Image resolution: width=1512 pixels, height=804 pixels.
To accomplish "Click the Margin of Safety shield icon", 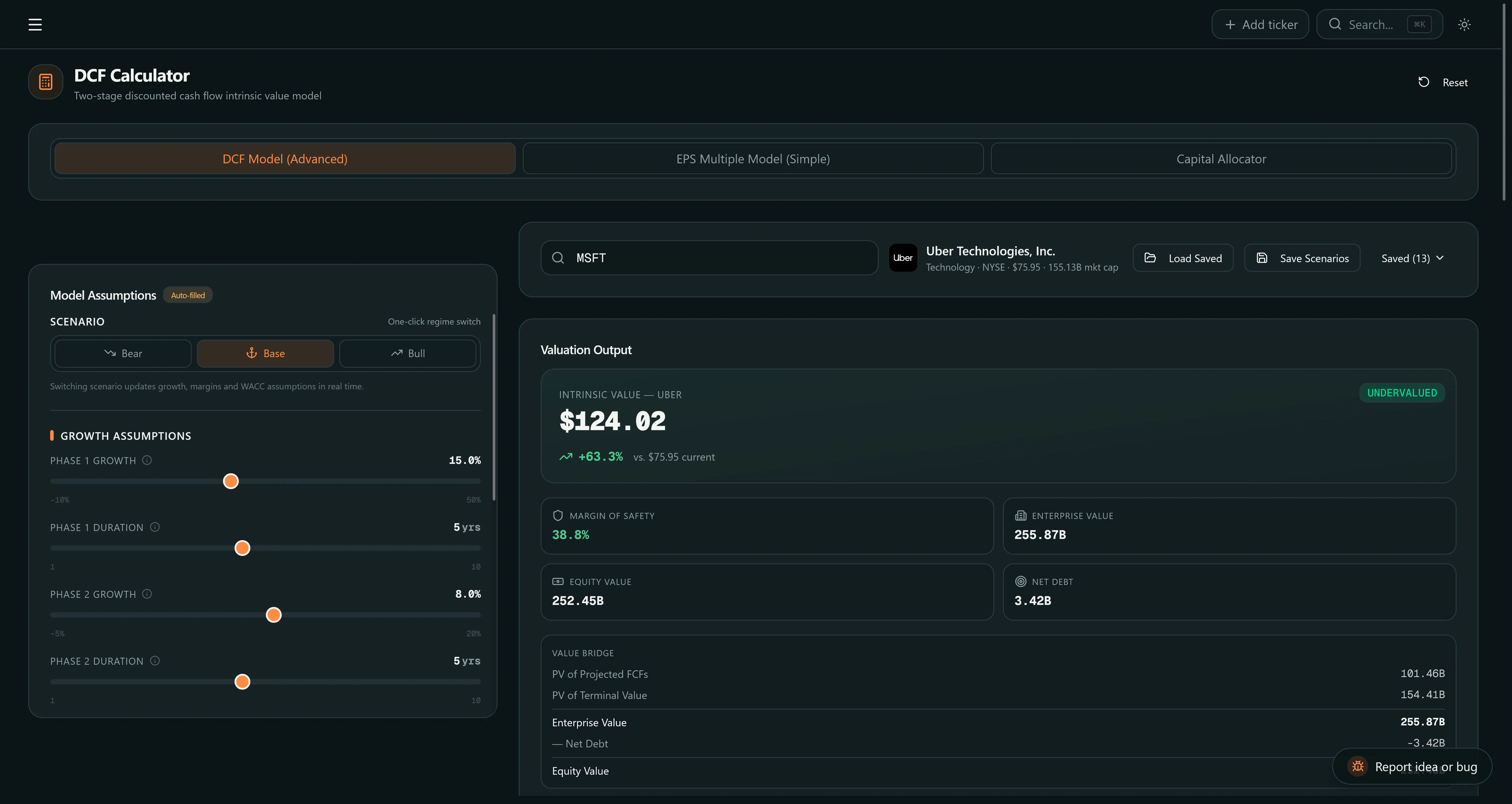I will coord(558,516).
